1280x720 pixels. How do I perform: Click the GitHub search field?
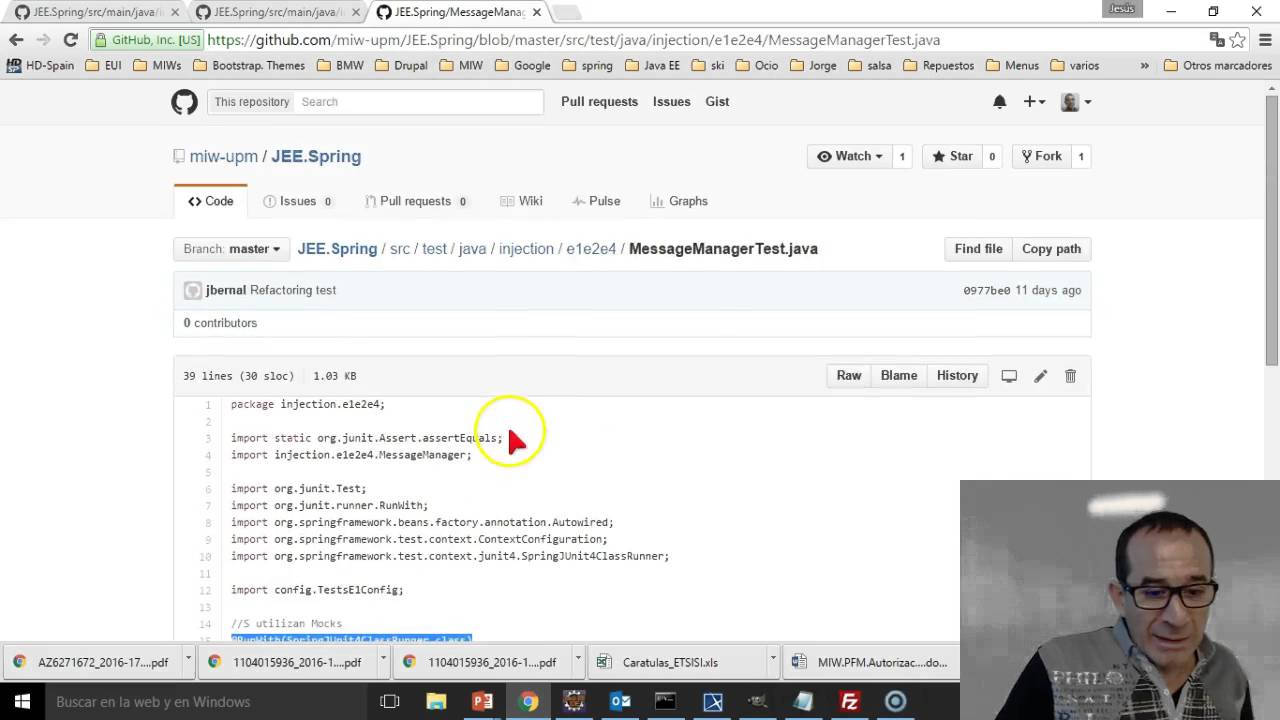[x=419, y=102]
